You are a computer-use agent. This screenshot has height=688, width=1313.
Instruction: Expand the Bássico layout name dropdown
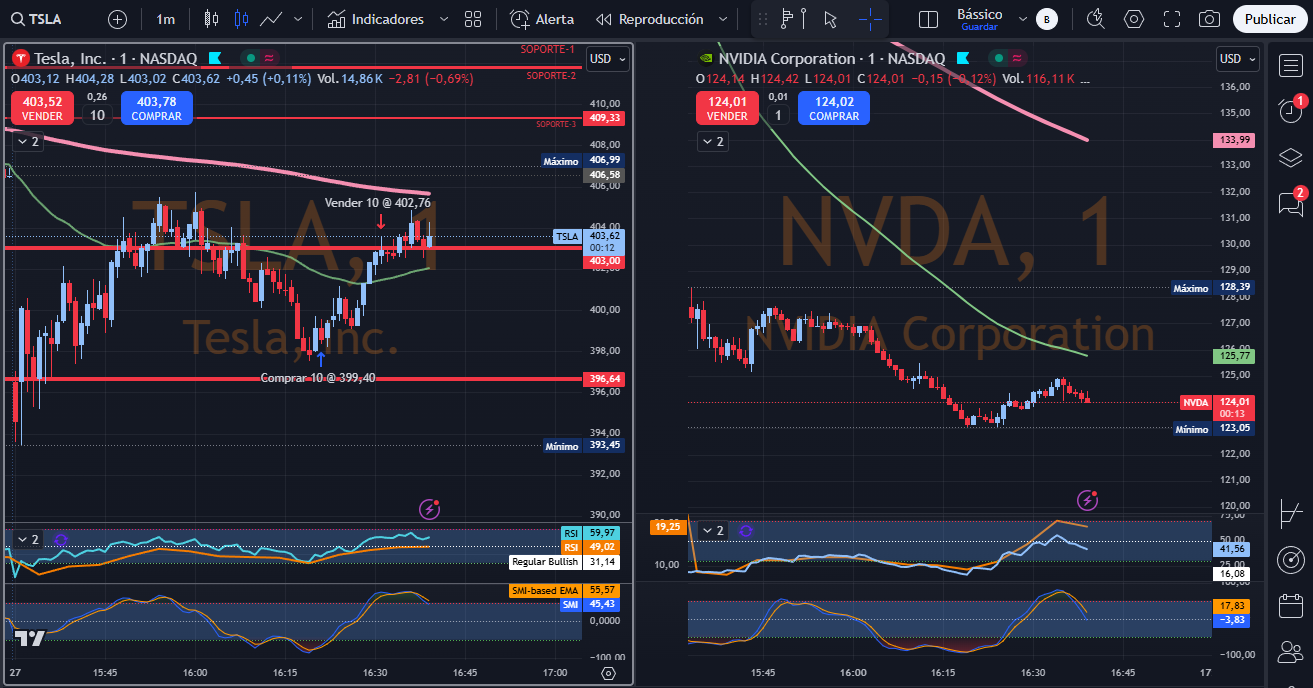click(1022, 19)
